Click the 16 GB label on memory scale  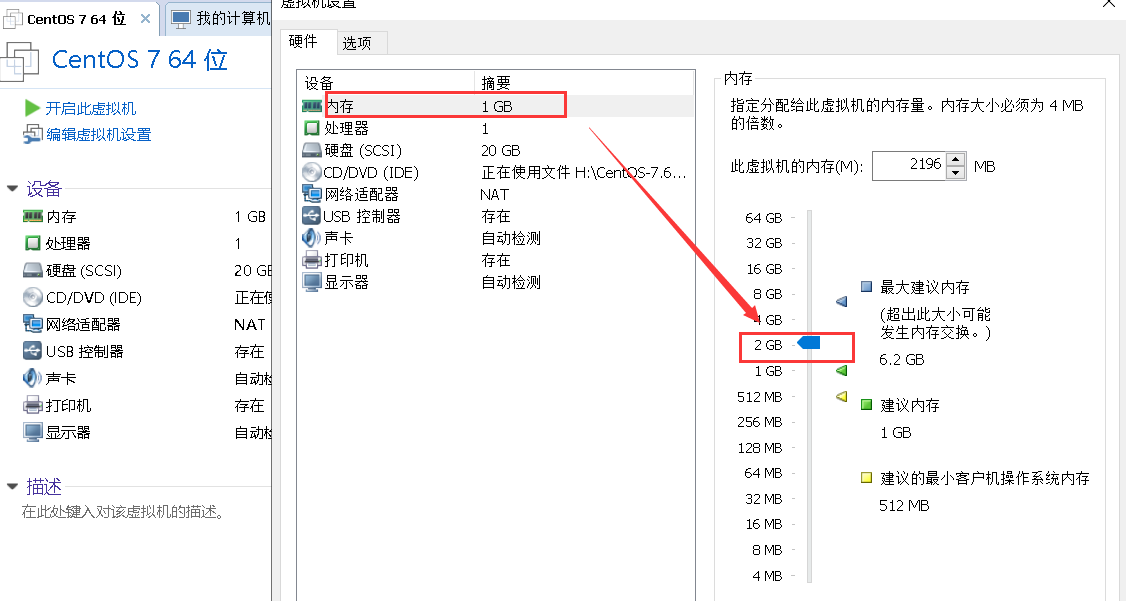pyautogui.click(x=764, y=269)
